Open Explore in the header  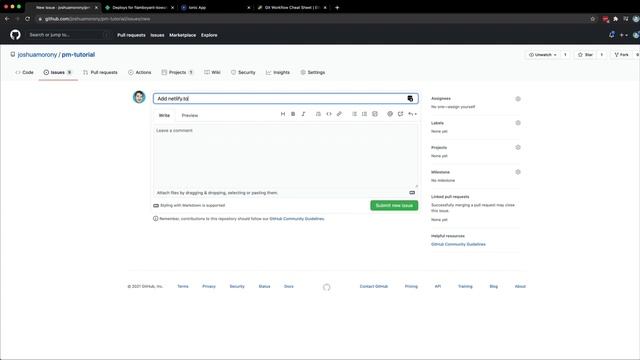point(209,35)
